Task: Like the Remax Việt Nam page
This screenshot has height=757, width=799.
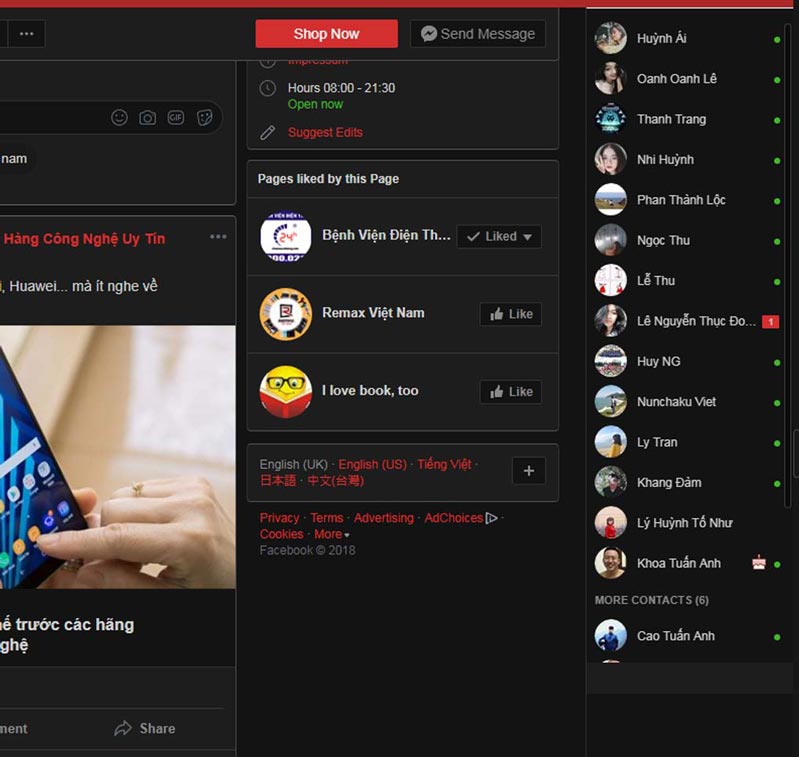Action: point(510,314)
